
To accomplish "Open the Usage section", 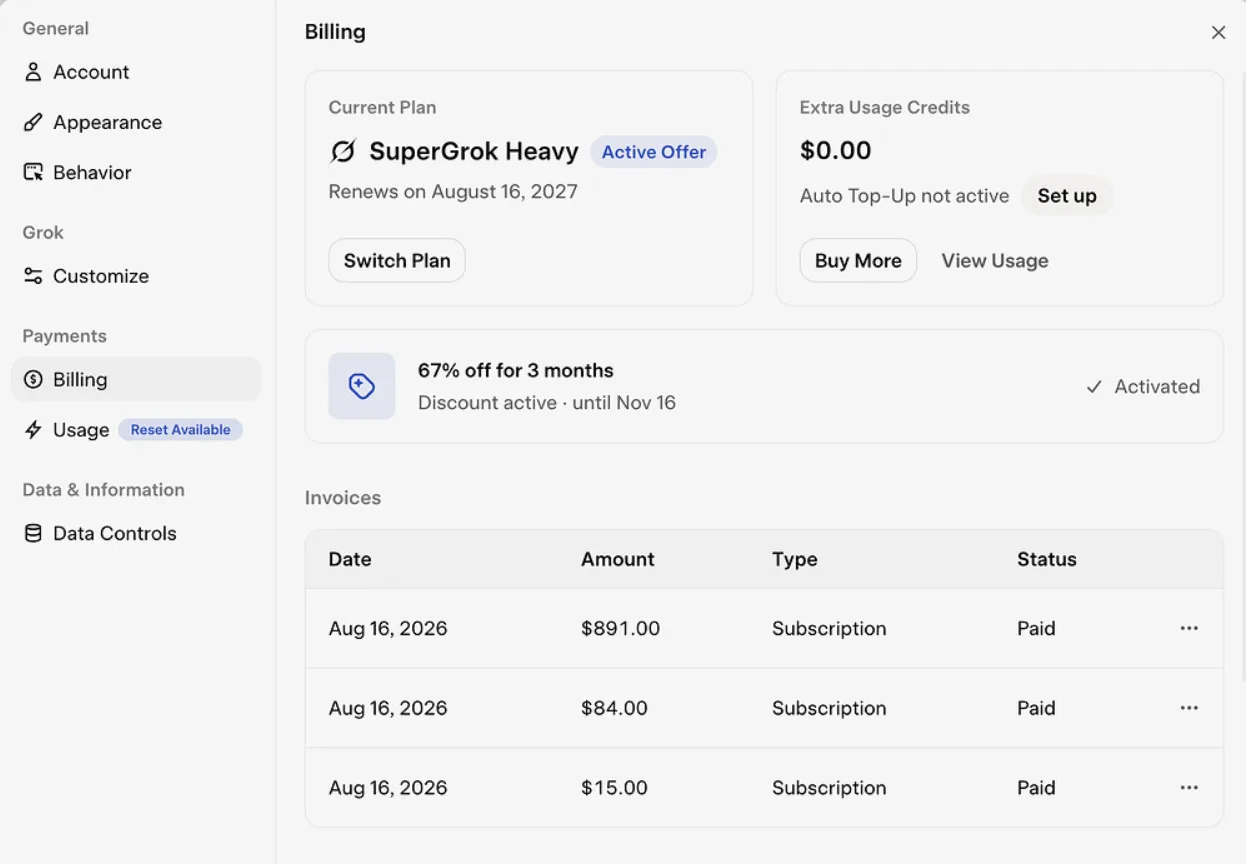I will pos(136,430).
